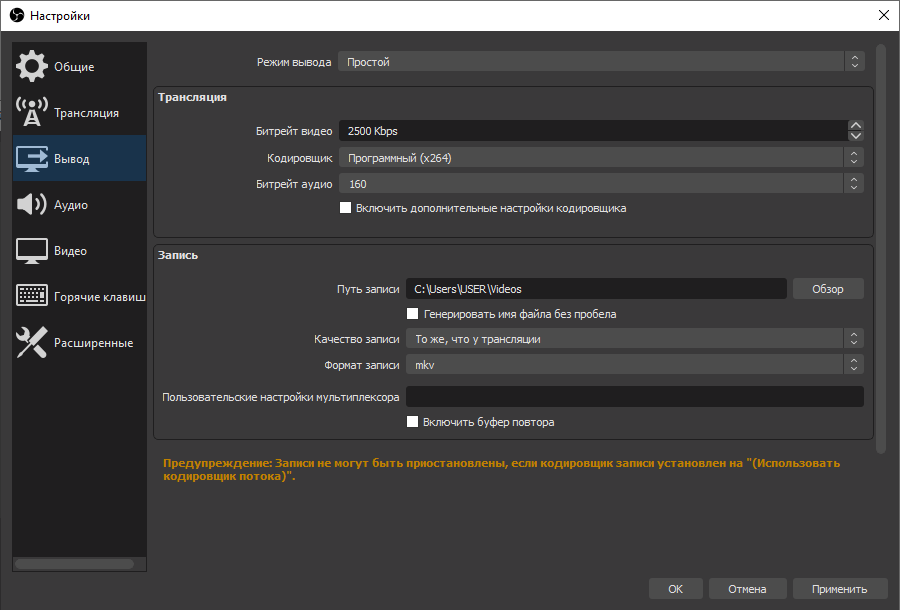900x610 pixels.
Task: Click the Применить button
Action: click(839, 589)
